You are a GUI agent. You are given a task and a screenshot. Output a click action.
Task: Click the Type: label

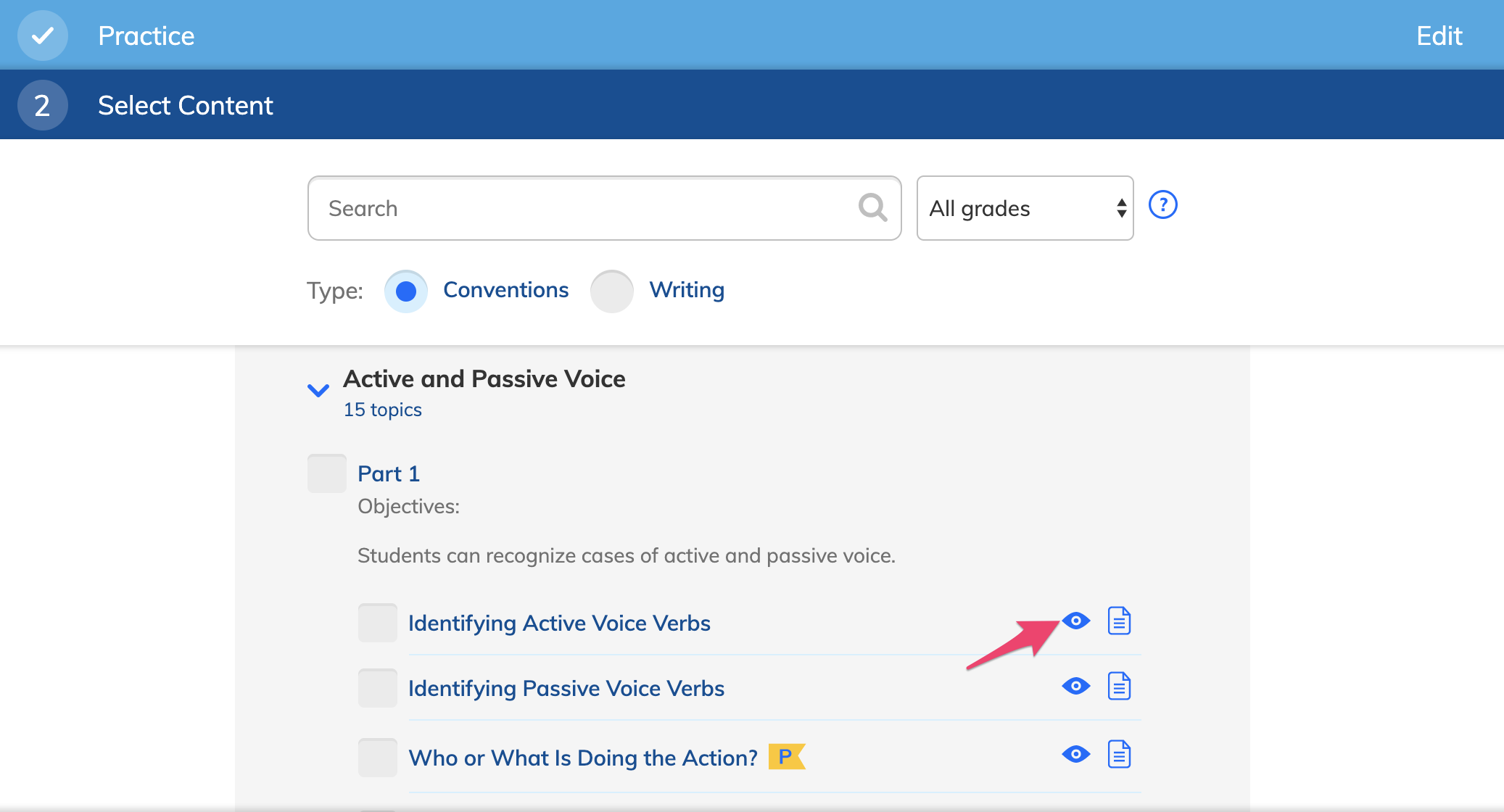point(335,291)
